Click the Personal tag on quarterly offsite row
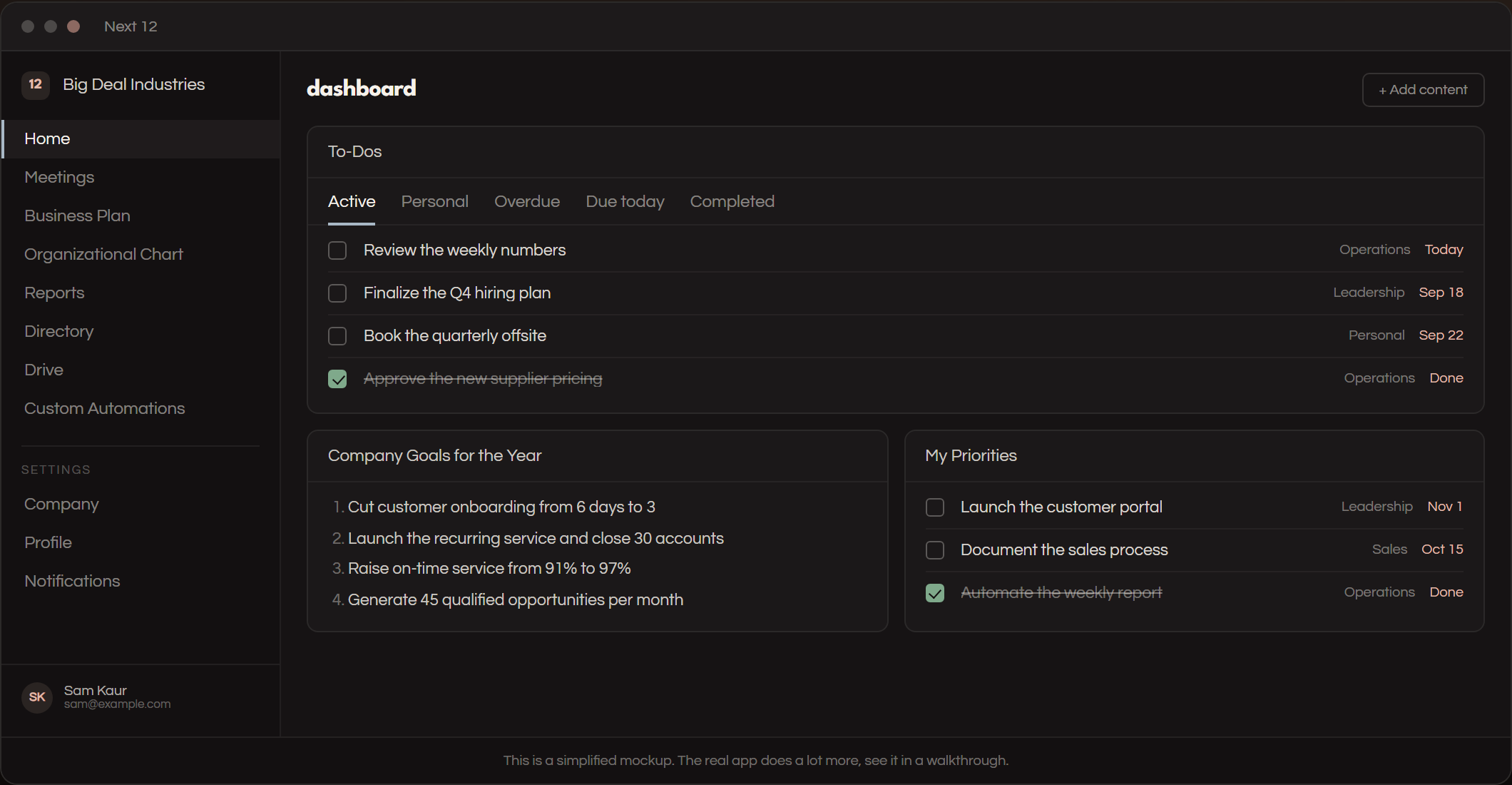 (1376, 335)
